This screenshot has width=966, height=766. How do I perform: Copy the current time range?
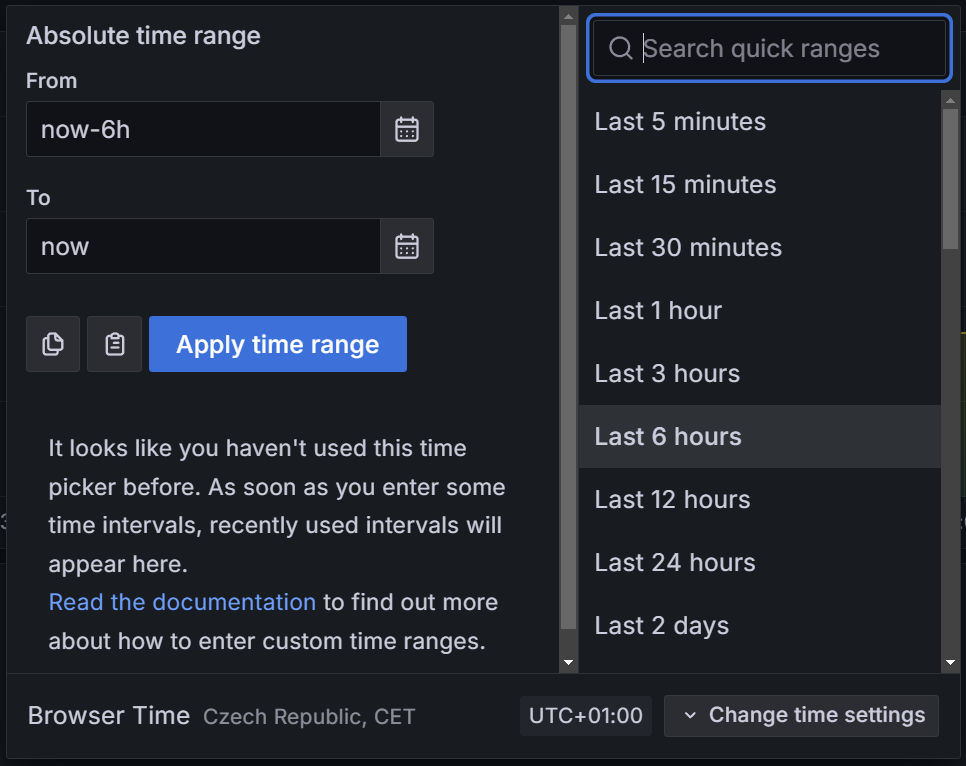click(52, 343)
